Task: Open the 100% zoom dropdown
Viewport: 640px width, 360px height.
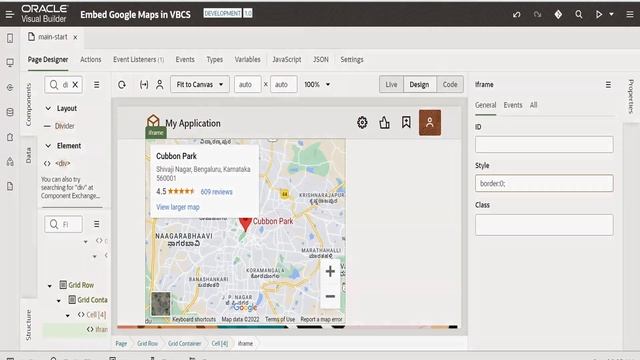Action: (x=317, y=84)
